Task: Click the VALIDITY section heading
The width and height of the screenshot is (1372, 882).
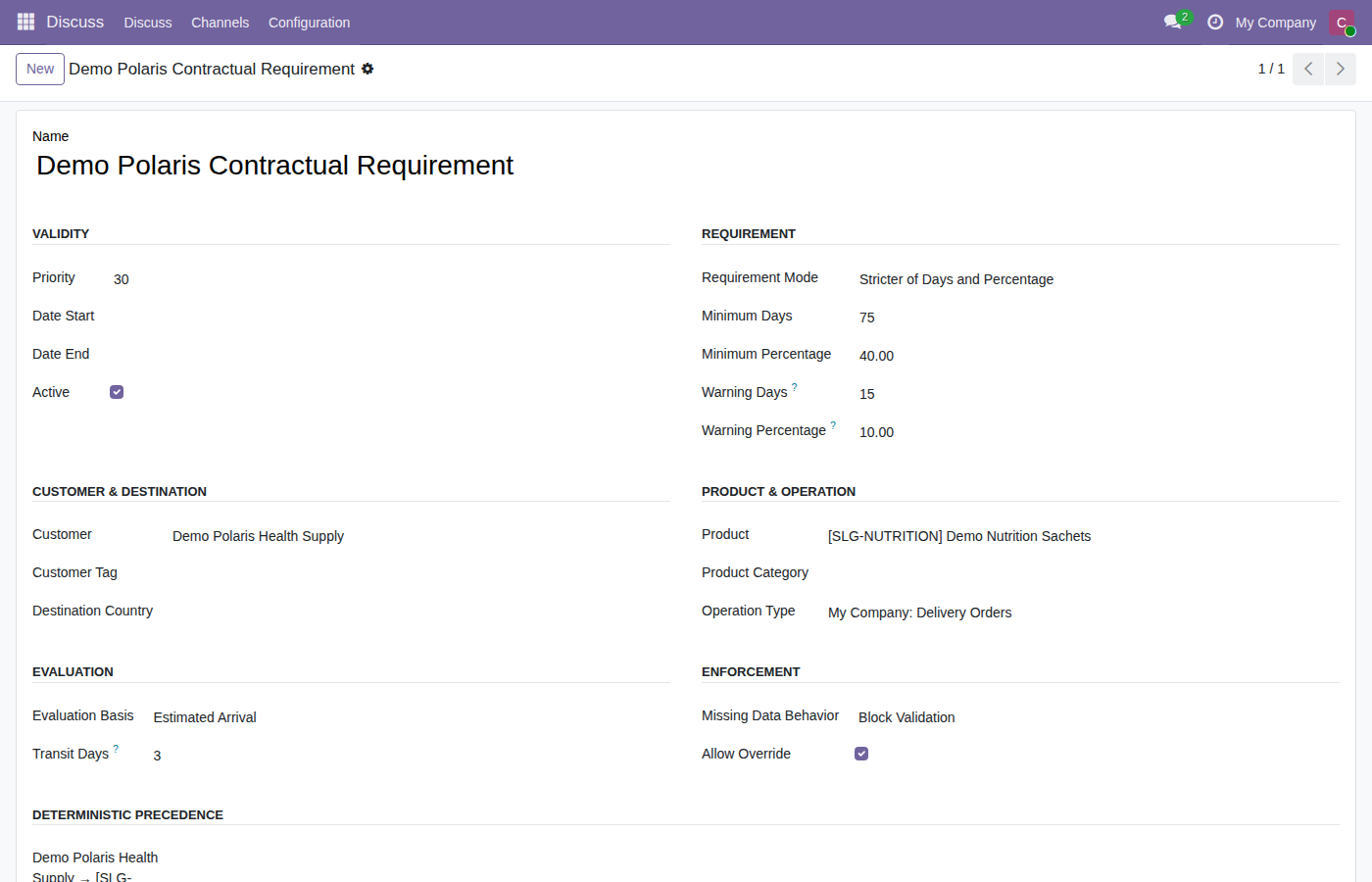Action: 61,233
